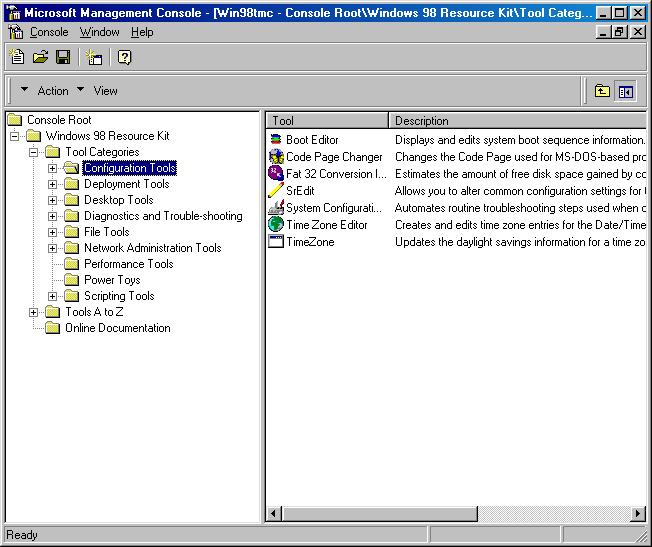Image resolution: width=652 pixels, height=547 pixels.
Task: Select the Time Zone Editor entry text
Action: (327, 225)
